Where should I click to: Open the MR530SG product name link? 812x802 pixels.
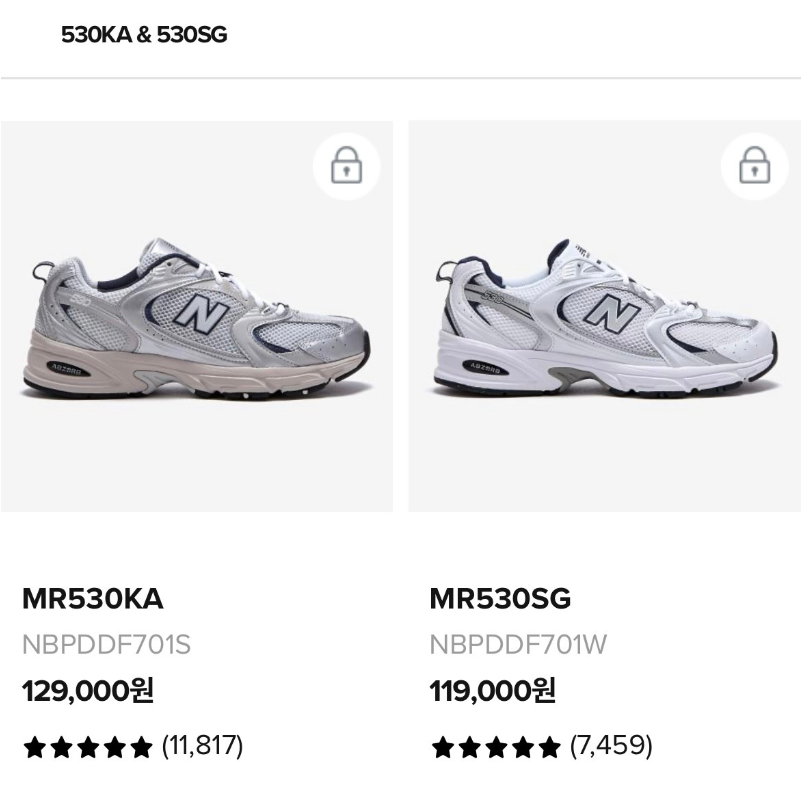pos(500,599)
